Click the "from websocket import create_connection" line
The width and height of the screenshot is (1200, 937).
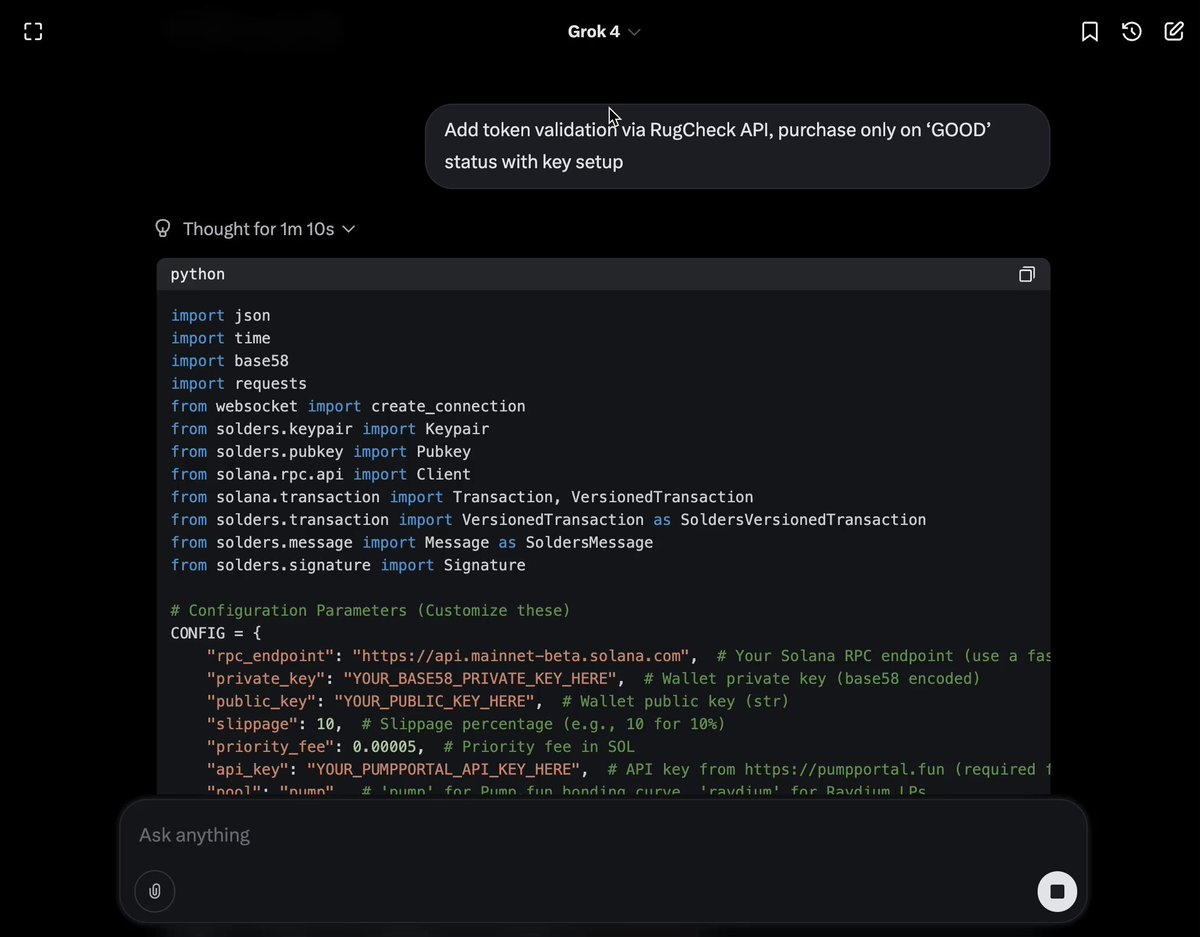pyautogui.click(x=348, y=406)
